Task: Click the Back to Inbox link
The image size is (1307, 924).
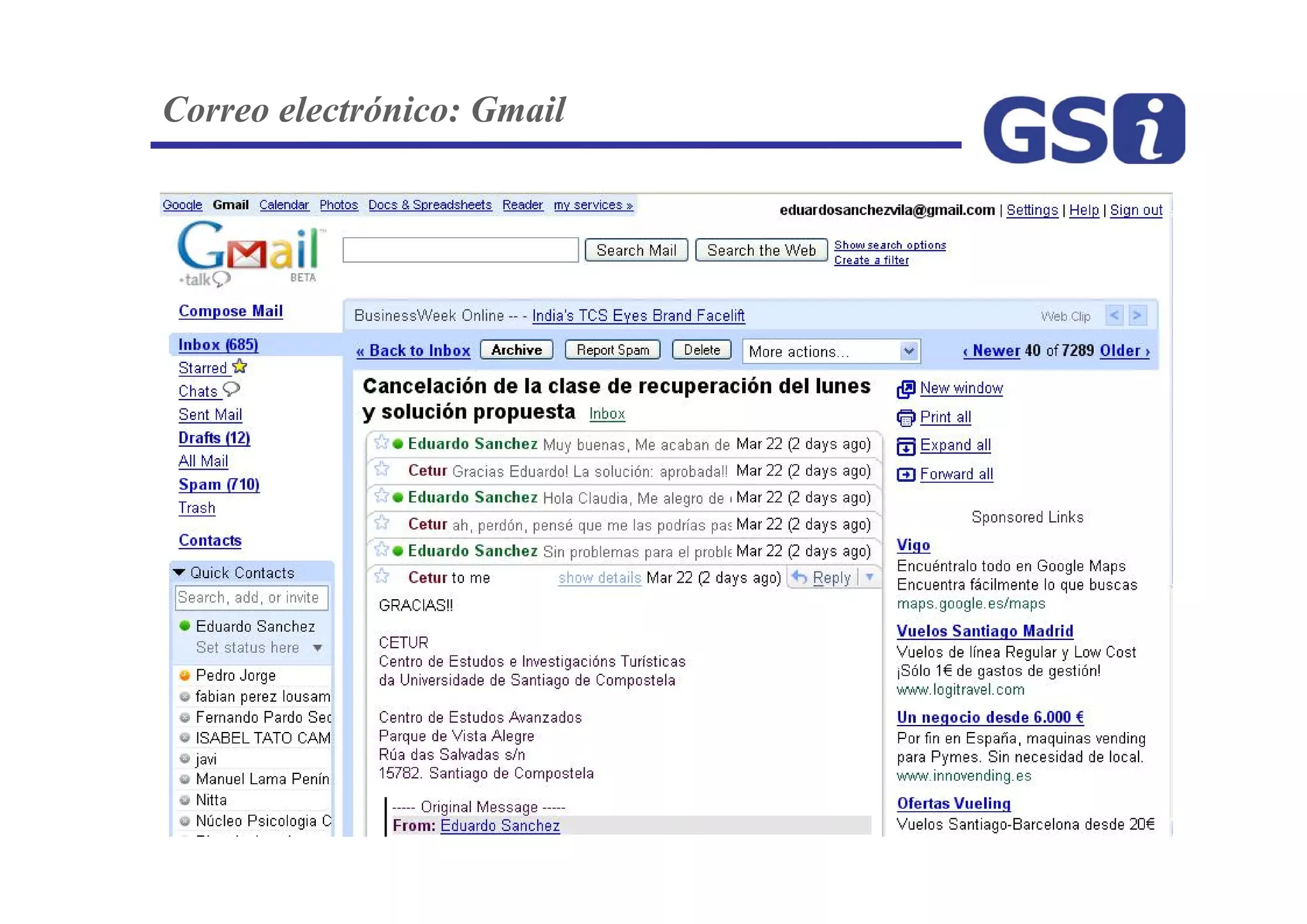Action: coord(414,350)
